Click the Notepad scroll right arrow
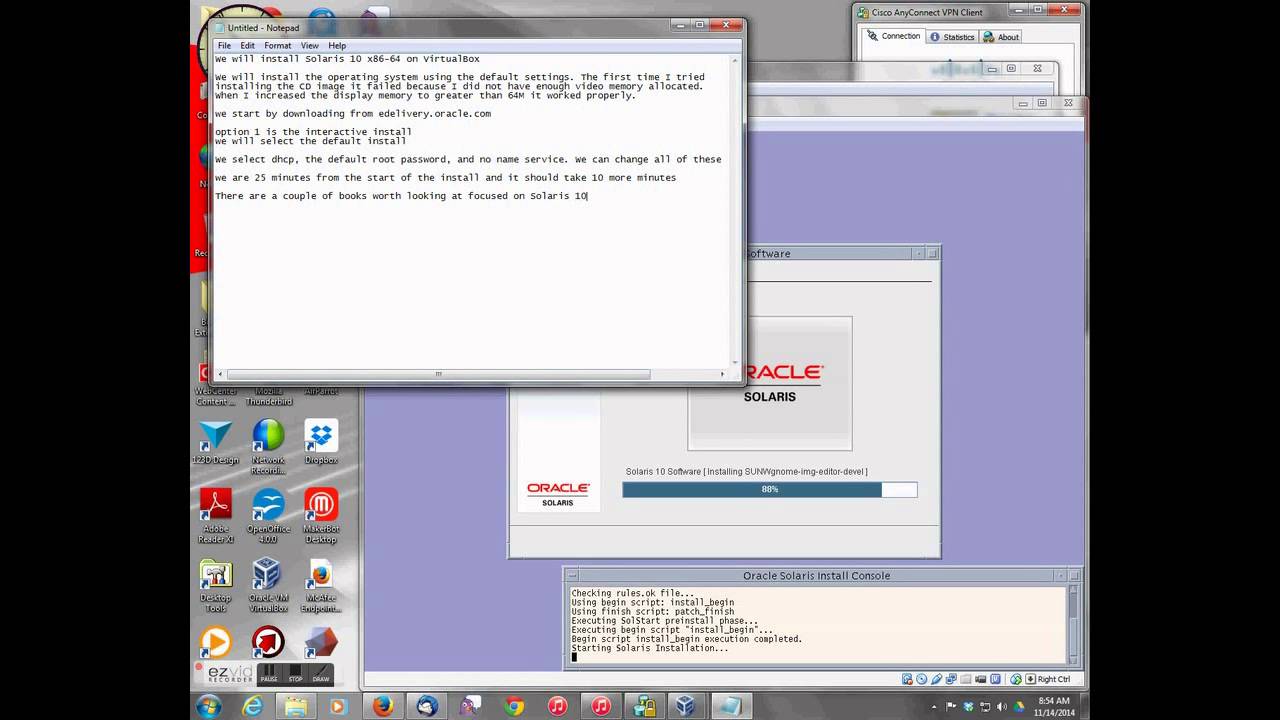1280x720 pixels. [724, 374]
